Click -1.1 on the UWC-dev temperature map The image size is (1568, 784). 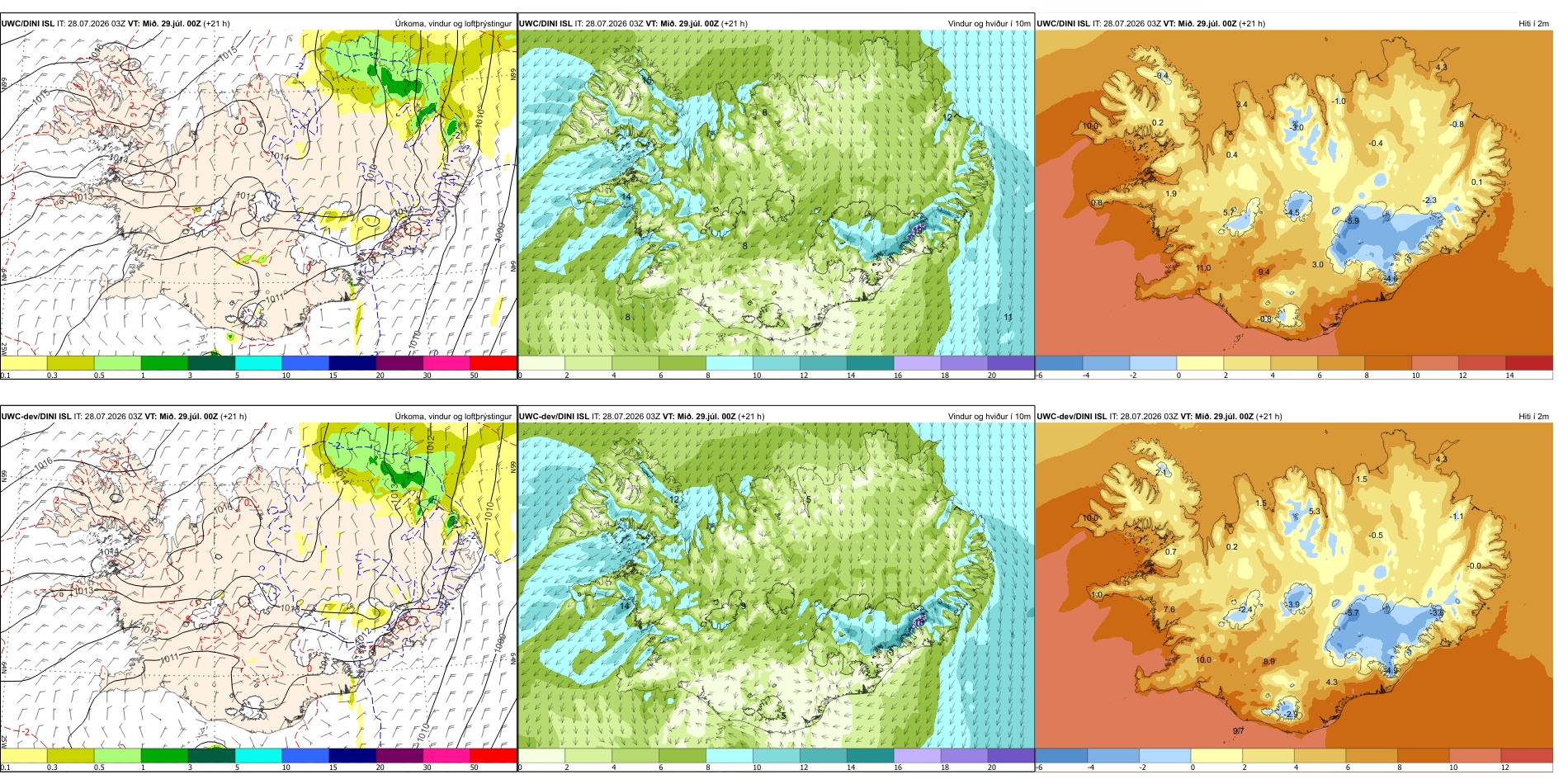point(1456,516)
